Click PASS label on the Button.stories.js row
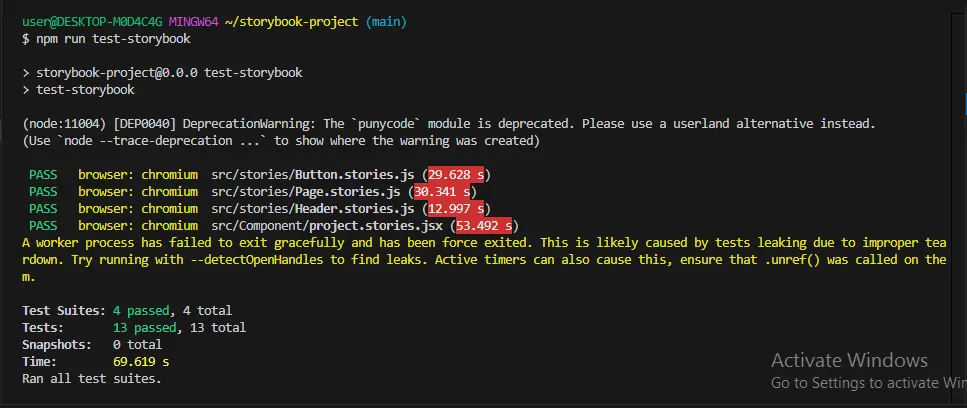967x408 pixels. [x=43, y=175]
